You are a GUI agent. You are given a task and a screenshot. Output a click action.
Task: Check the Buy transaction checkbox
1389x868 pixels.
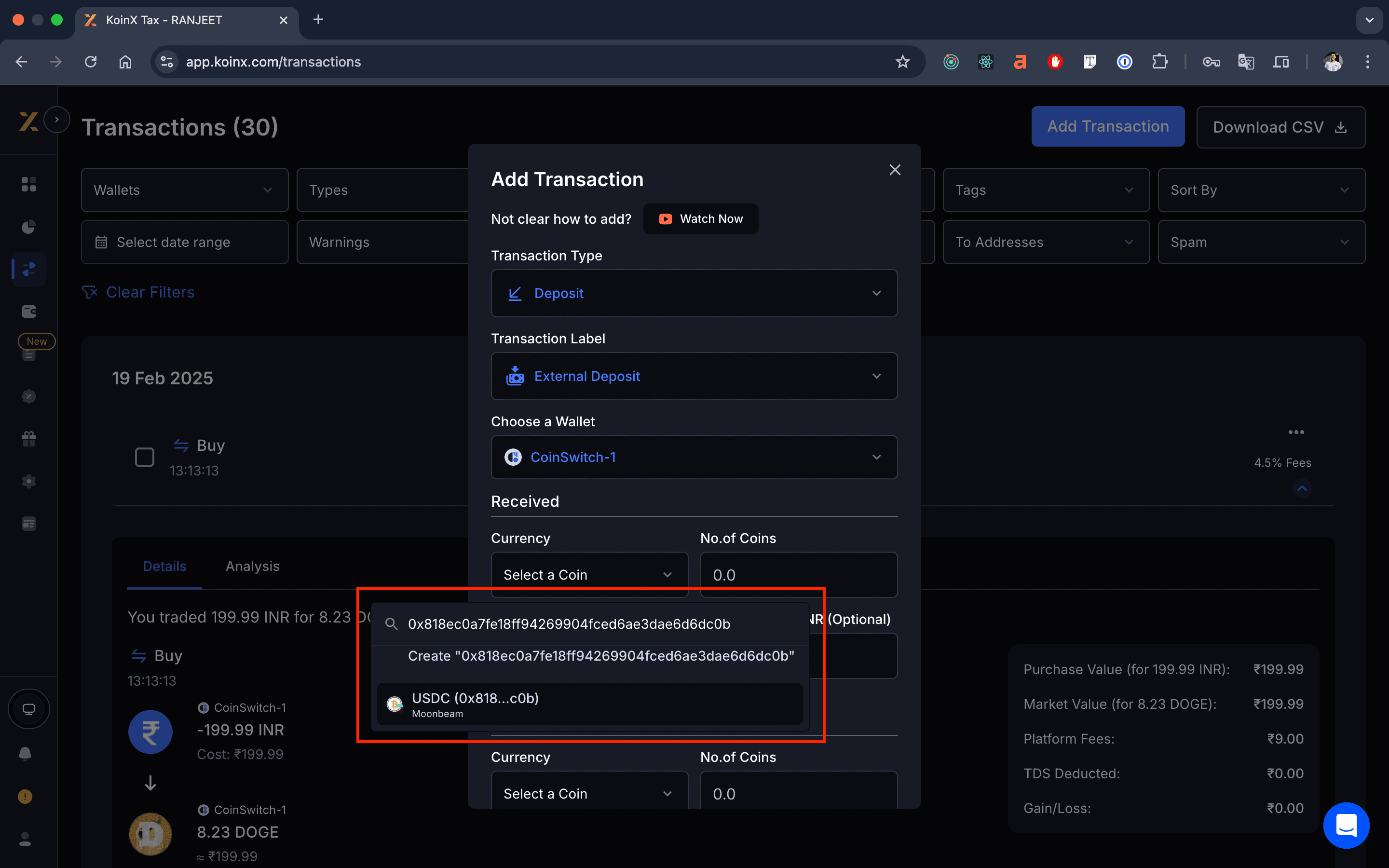pyautogui.click(x=145, y=457)
